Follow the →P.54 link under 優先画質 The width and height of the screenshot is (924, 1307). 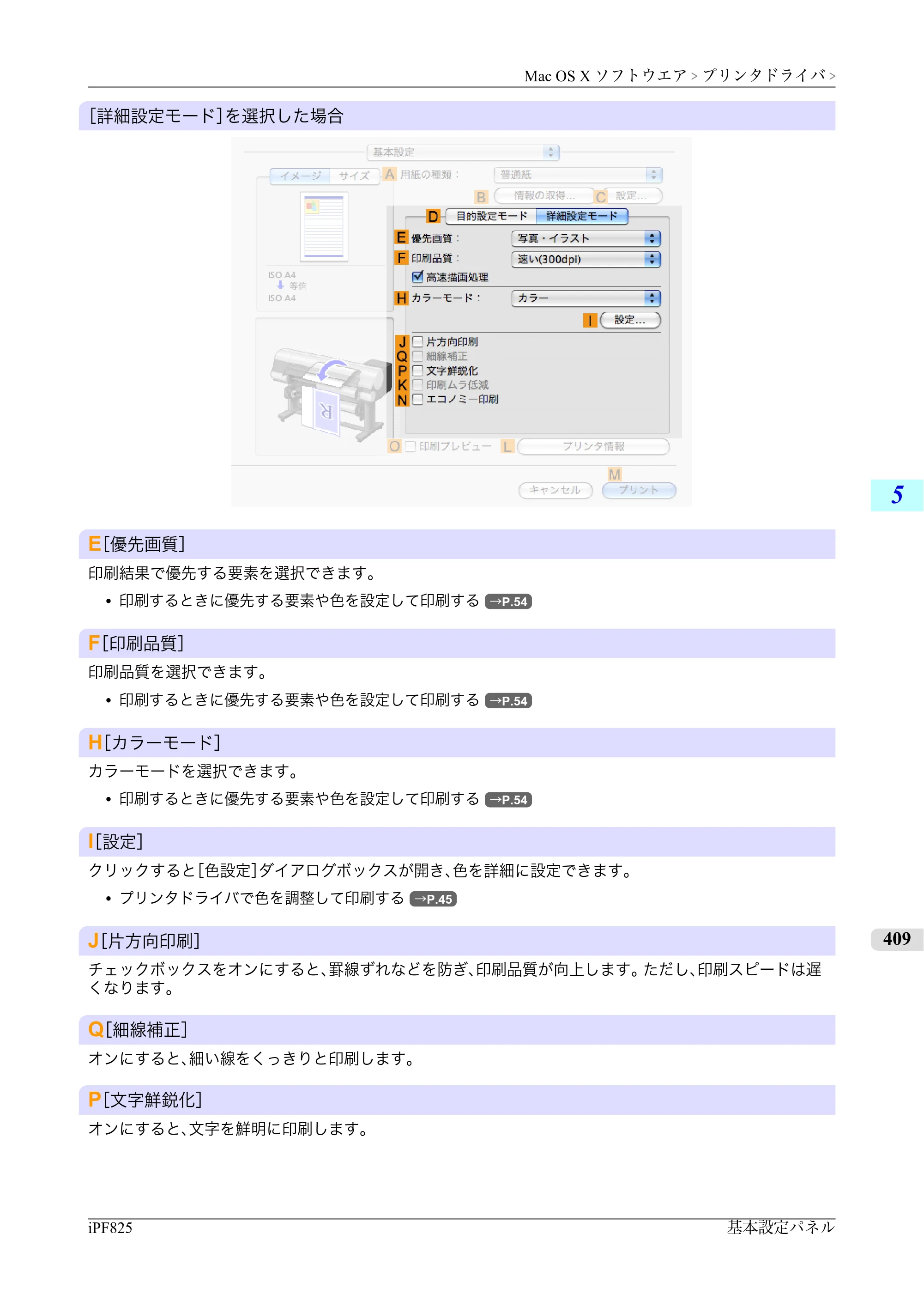click(508, 602)
